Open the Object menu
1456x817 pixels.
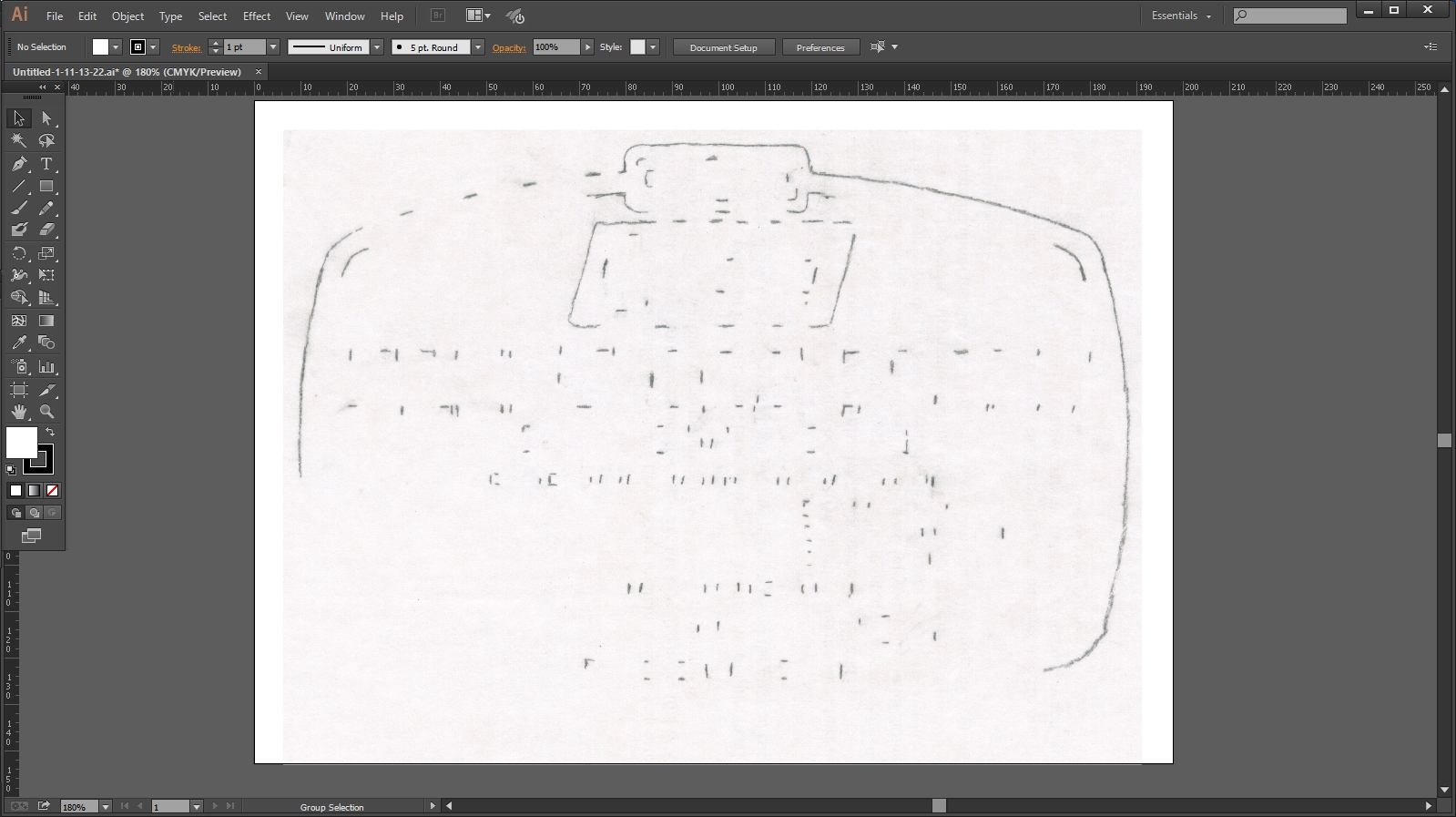pyautogui.click(x=127, y=15)
